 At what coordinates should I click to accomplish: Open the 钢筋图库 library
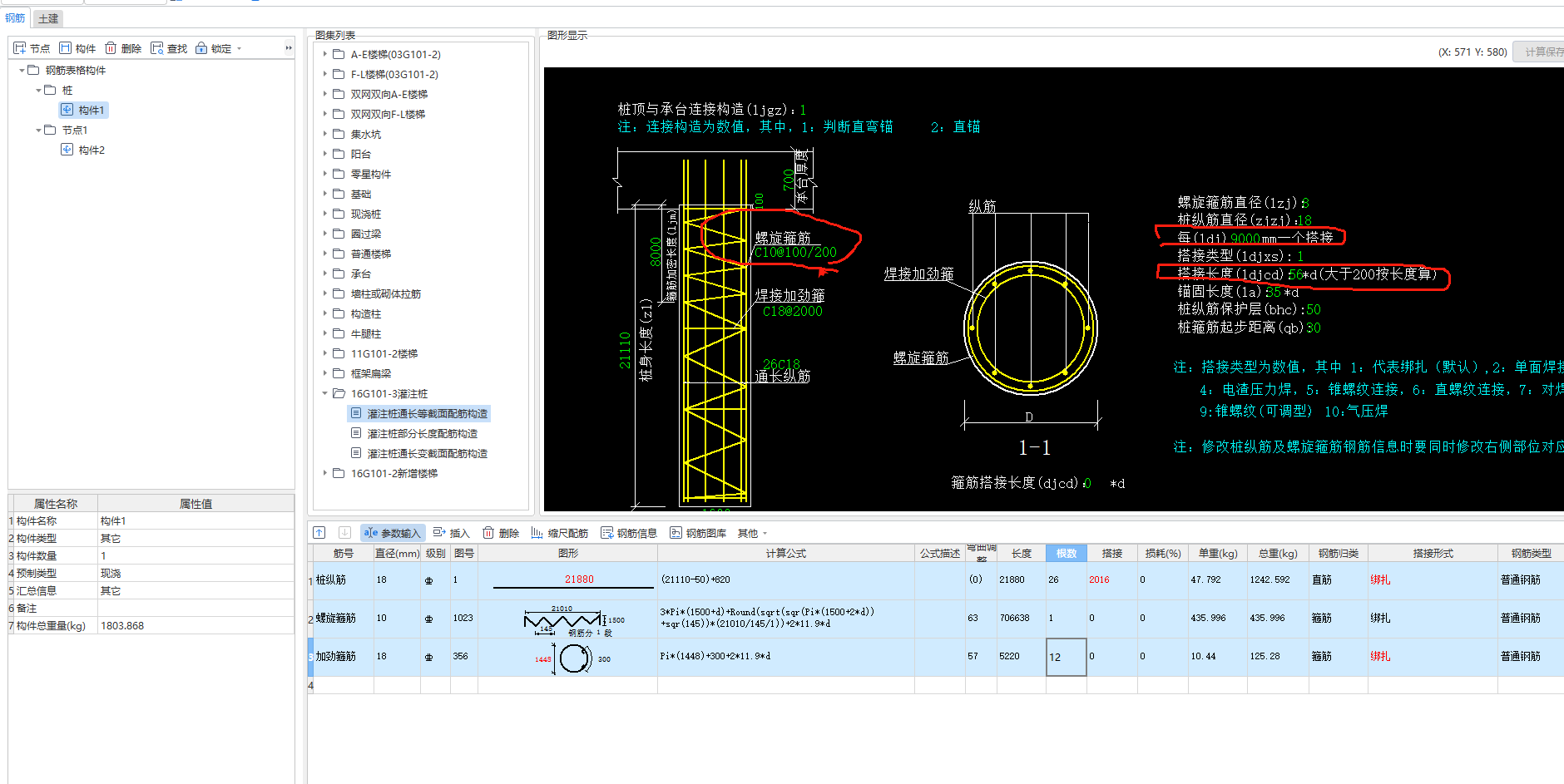698,533
